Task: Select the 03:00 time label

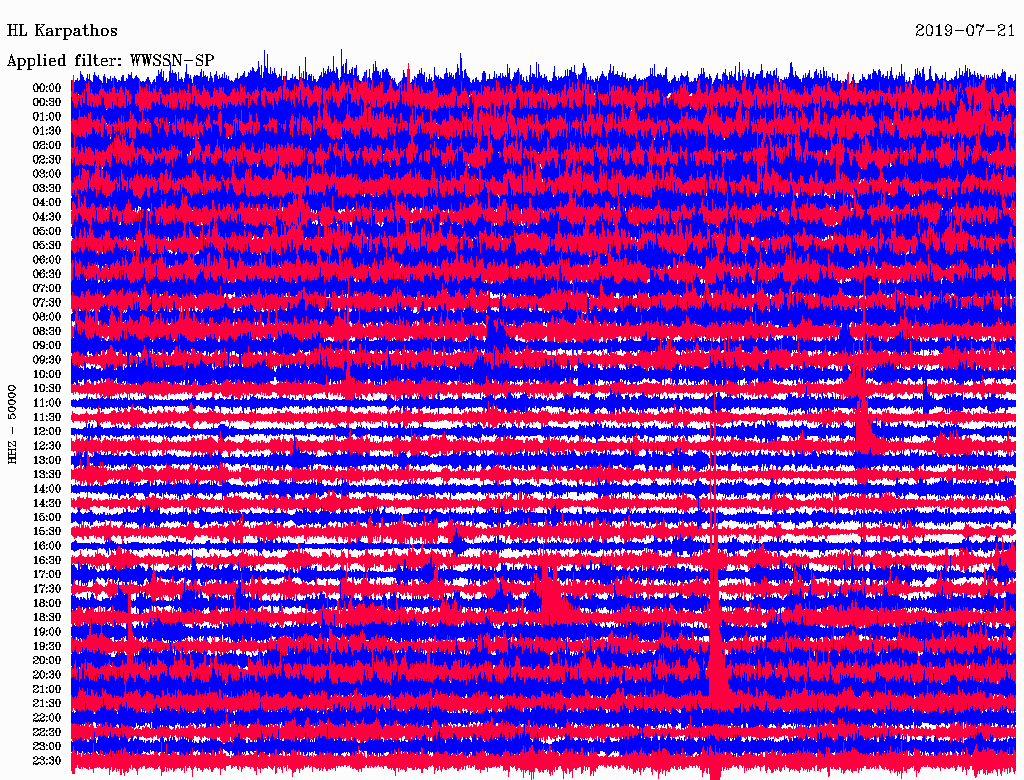Action: click(x=47, y=174)
